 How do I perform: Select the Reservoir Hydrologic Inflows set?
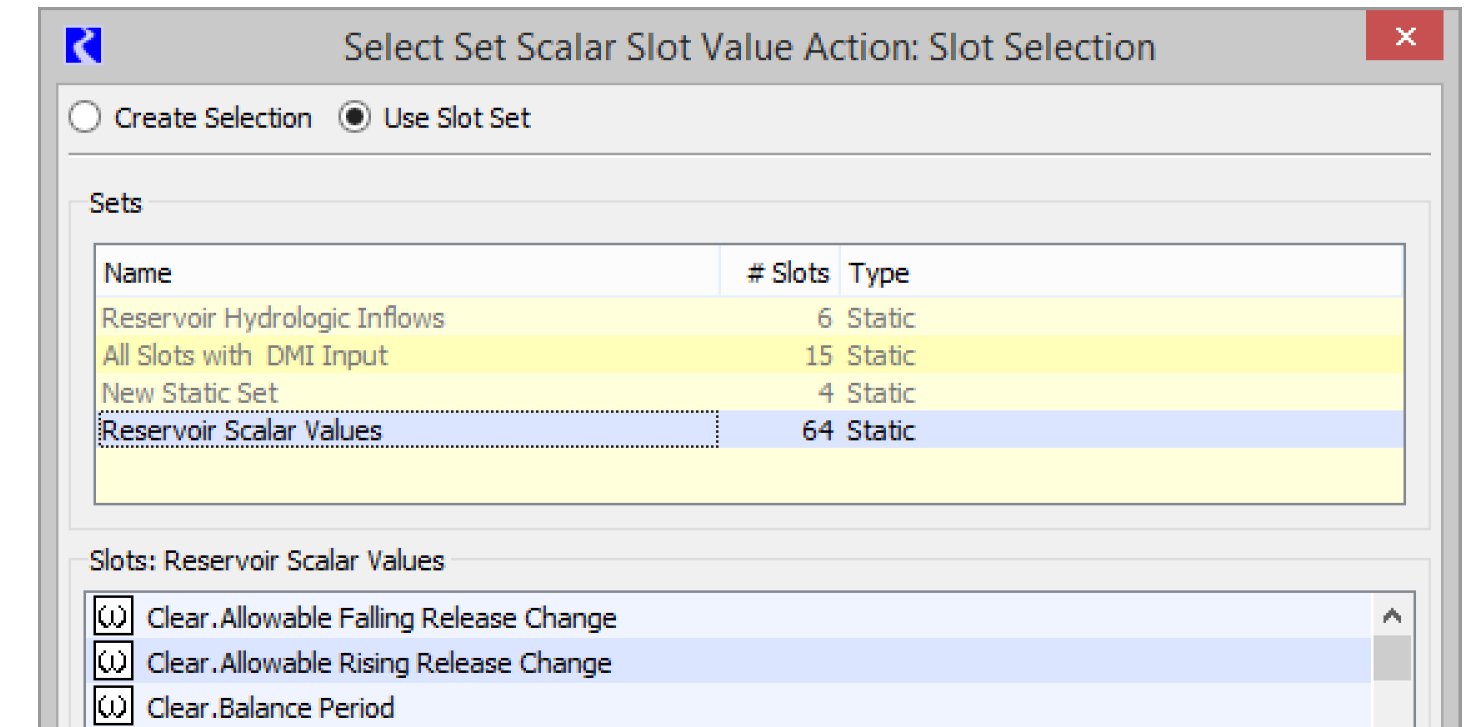coord(273,319)
